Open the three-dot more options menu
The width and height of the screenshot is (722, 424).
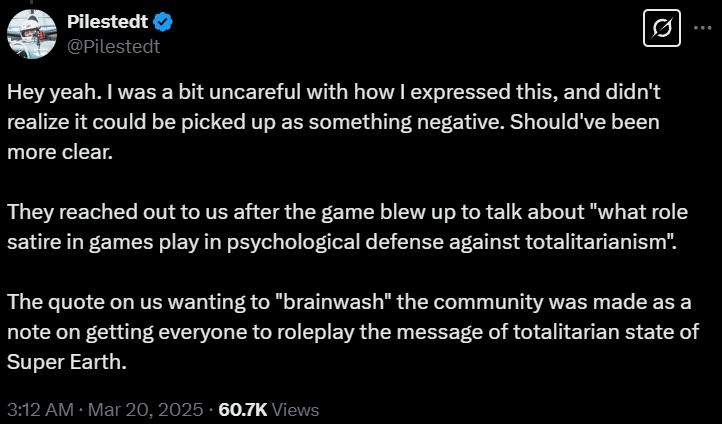702,29
